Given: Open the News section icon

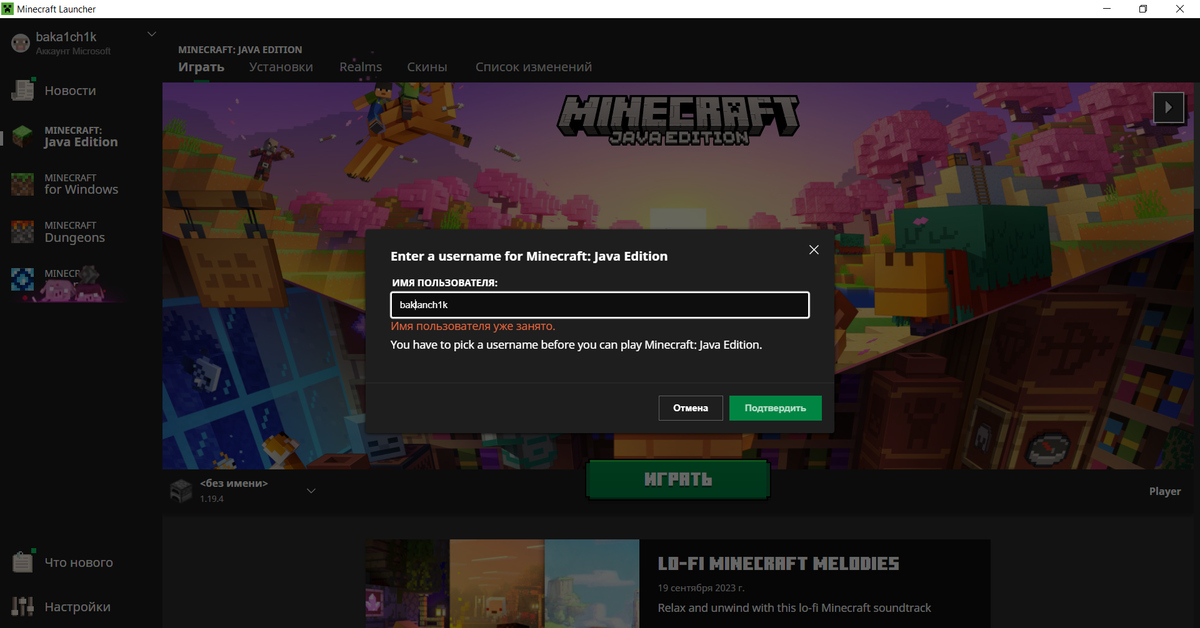Looking at the screenshot, I should (x=22, y=90).
